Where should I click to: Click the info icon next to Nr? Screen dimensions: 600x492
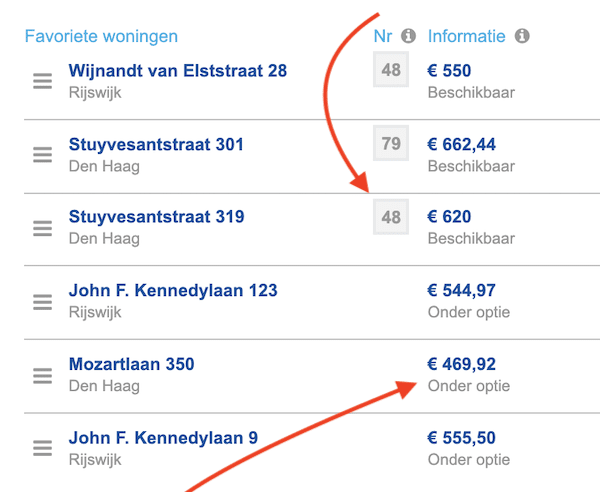tap(408, 36)
